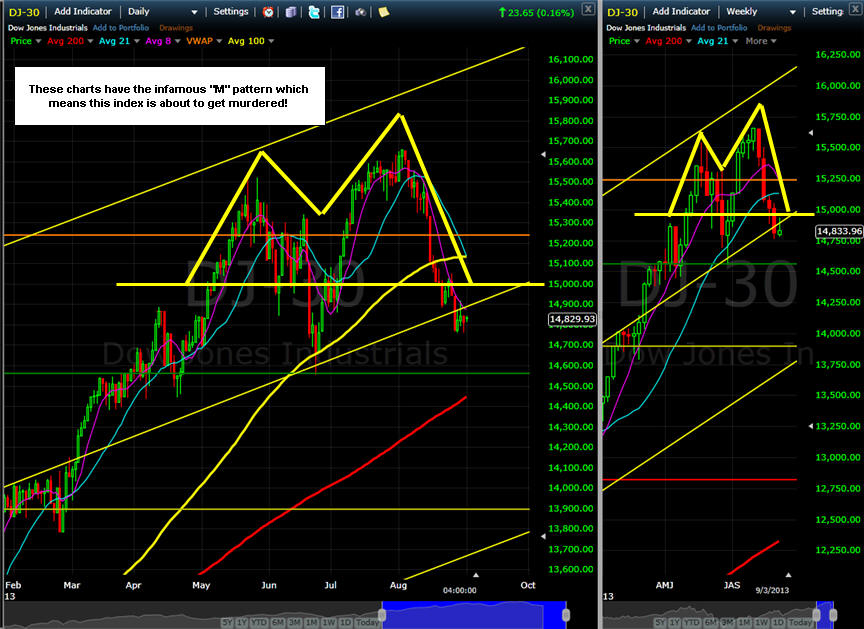
Task: Select the YTD range button on daily chart
Action: [x=258, y=621]
